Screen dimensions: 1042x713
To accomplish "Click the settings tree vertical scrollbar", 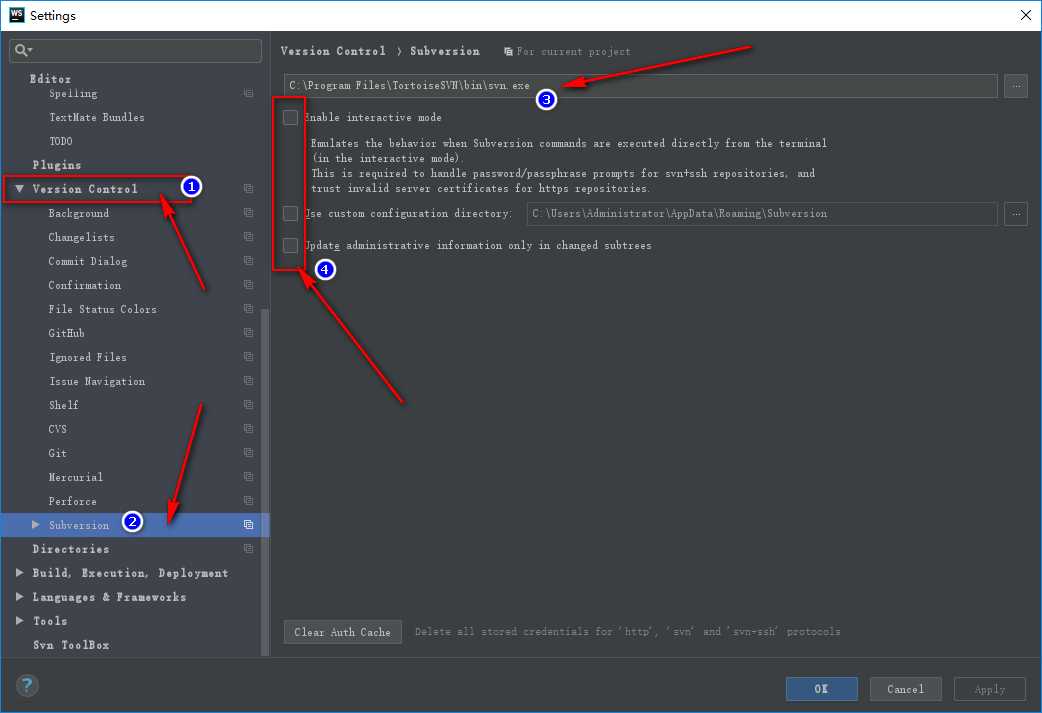I will pos(265,482).
